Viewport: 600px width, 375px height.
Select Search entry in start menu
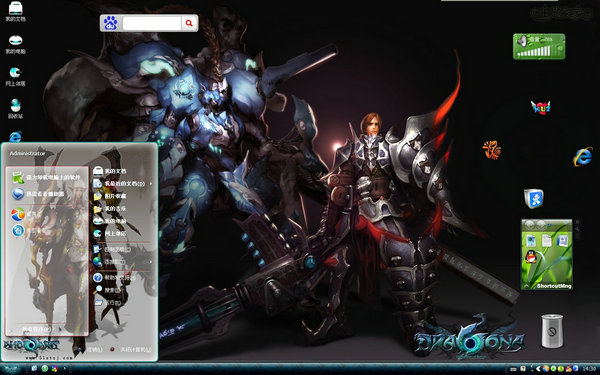(x=108, y=290)
